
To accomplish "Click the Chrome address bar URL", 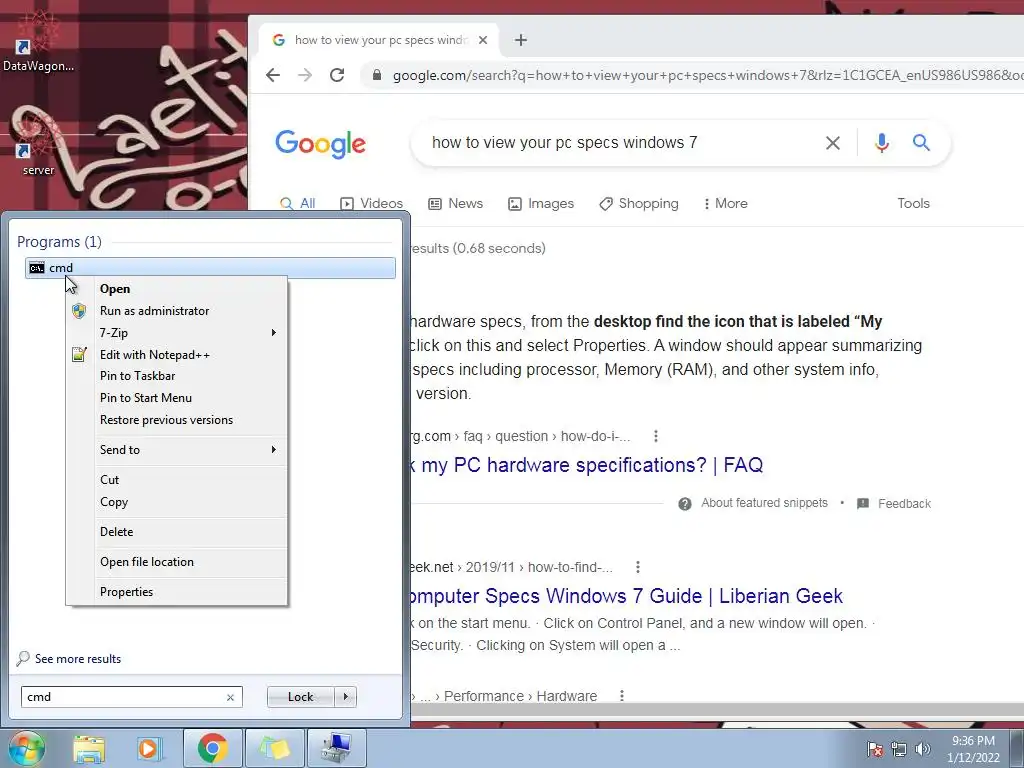I will (x=707, y=75).
